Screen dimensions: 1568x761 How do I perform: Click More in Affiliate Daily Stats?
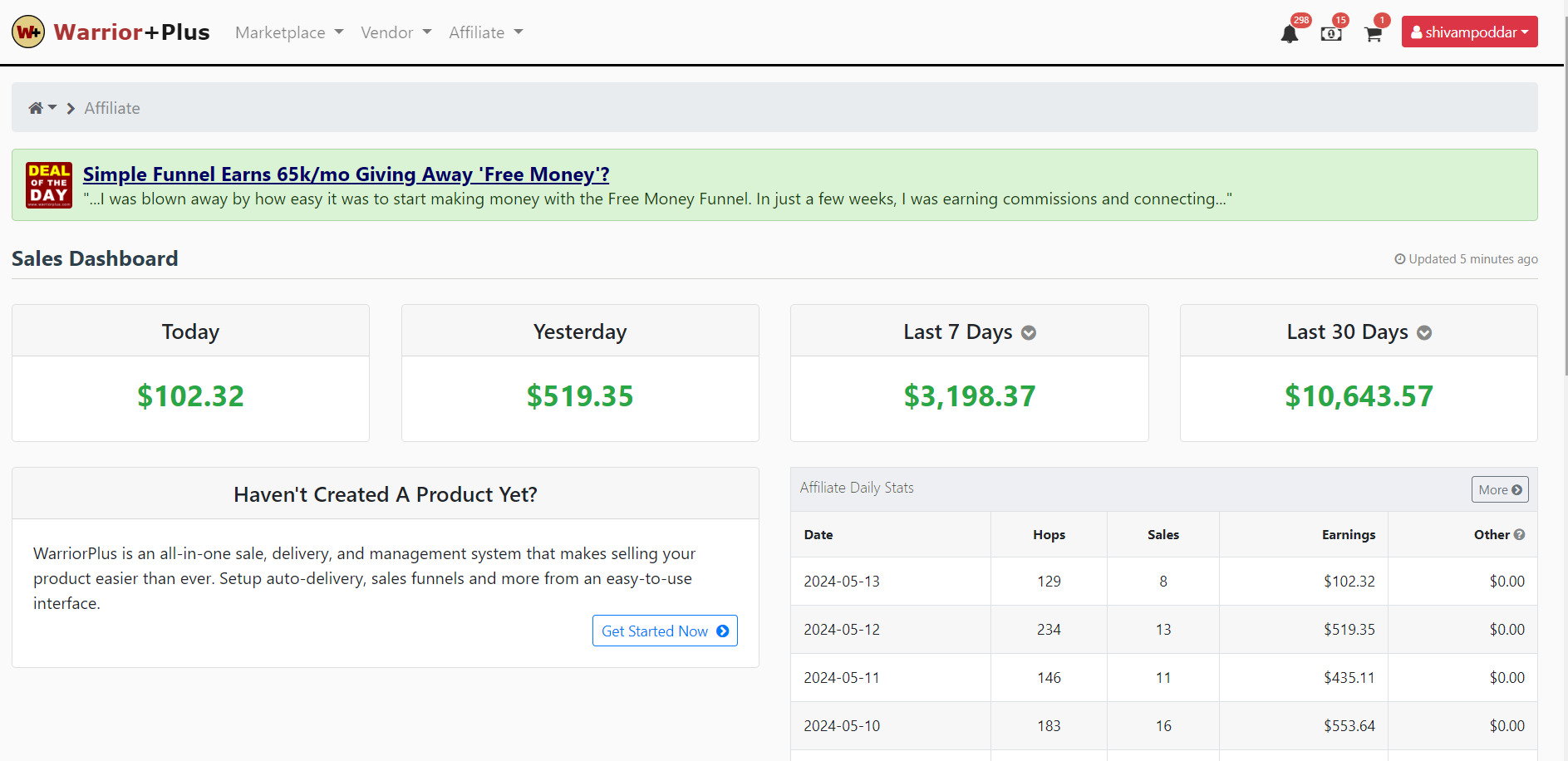coord(1499,490)
